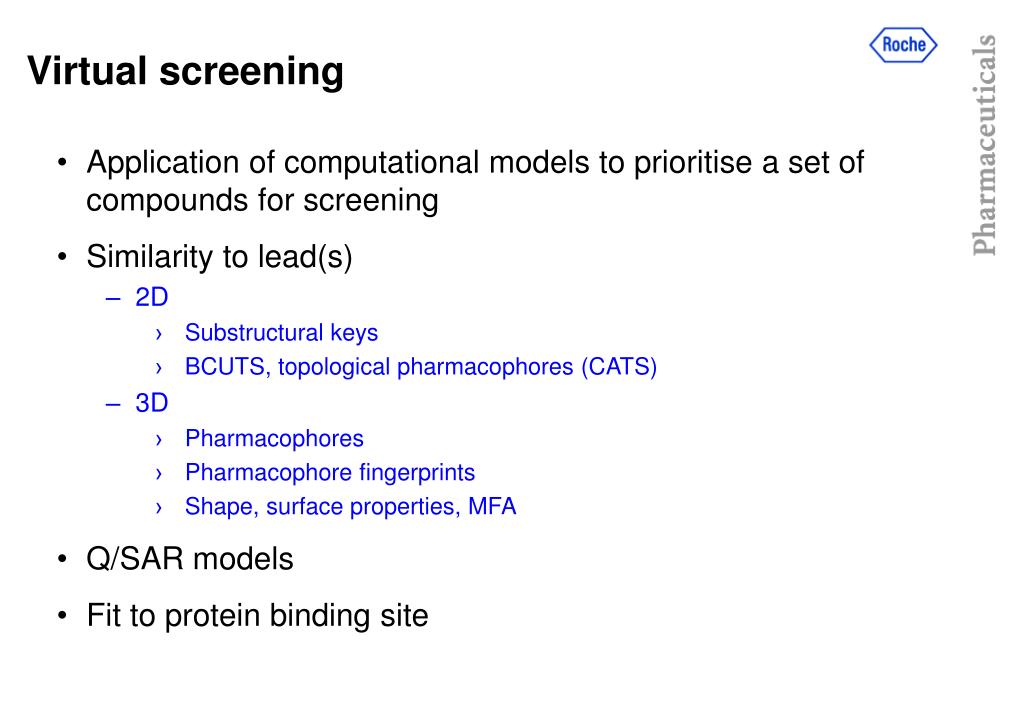Viewport: 1023px width, 708px height.
Task: Click the Roche hexagon logo
Action: pos(903,45)
